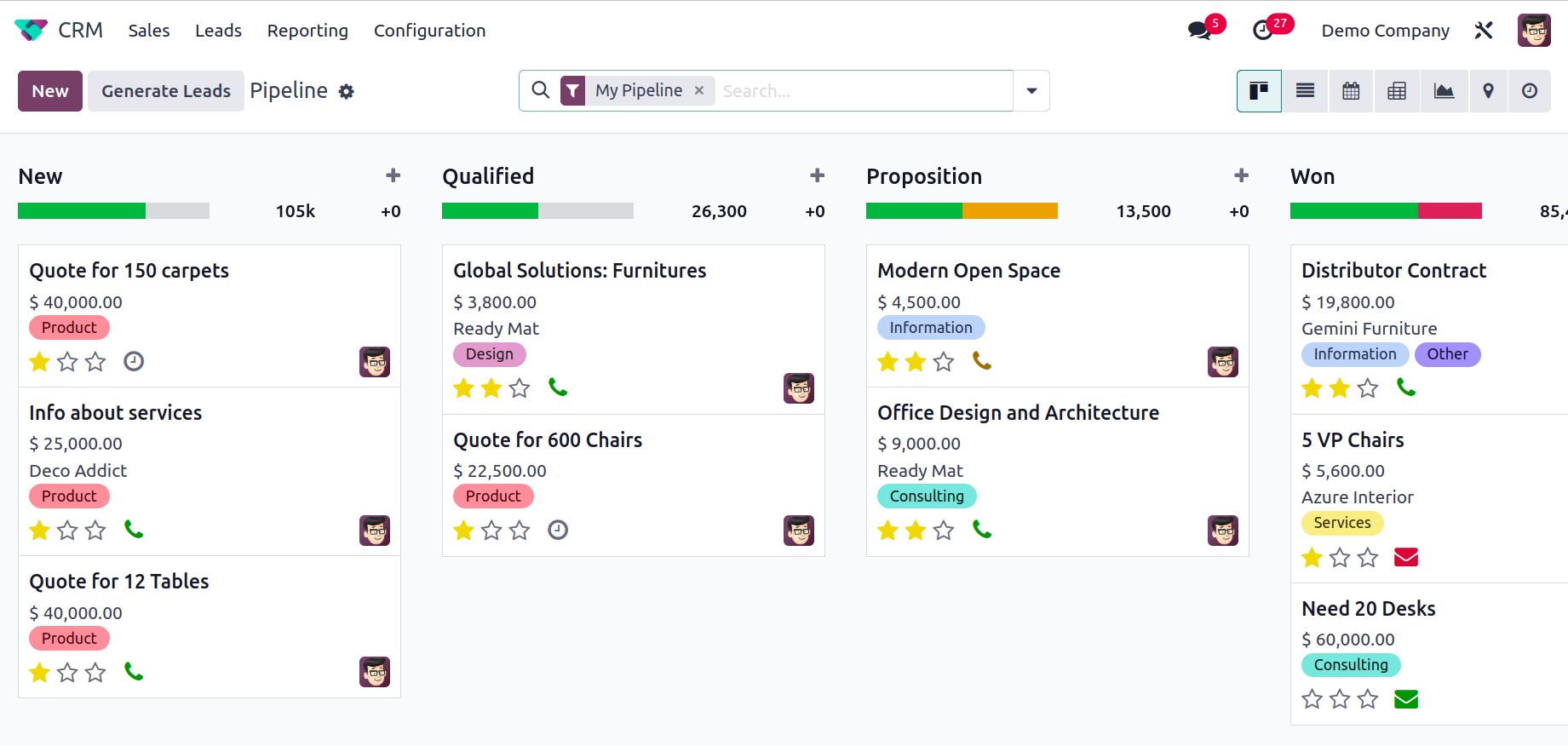Open the conversations messages icon

click(1199, 31)
